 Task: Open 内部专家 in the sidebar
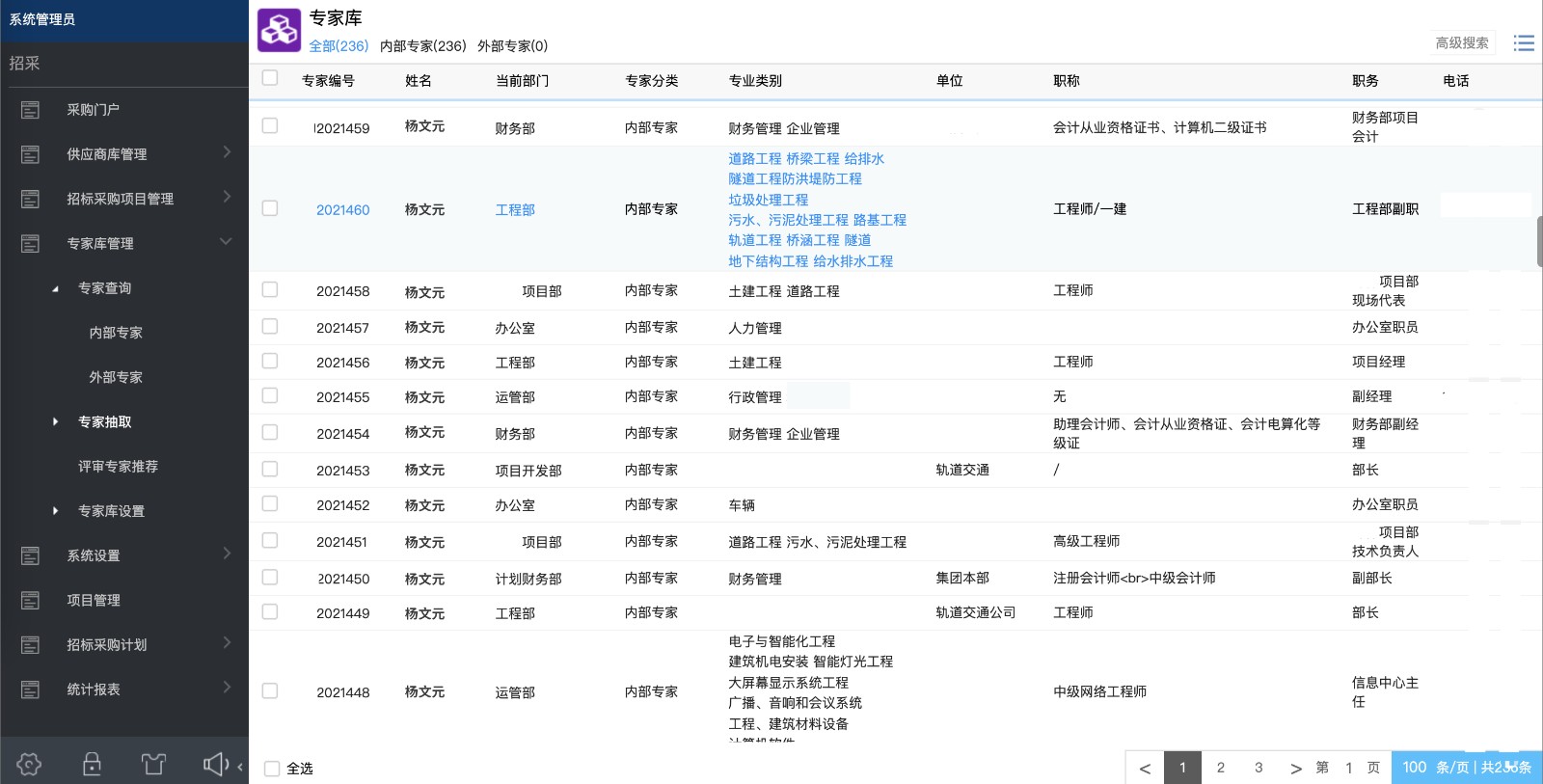pos(116,333)
